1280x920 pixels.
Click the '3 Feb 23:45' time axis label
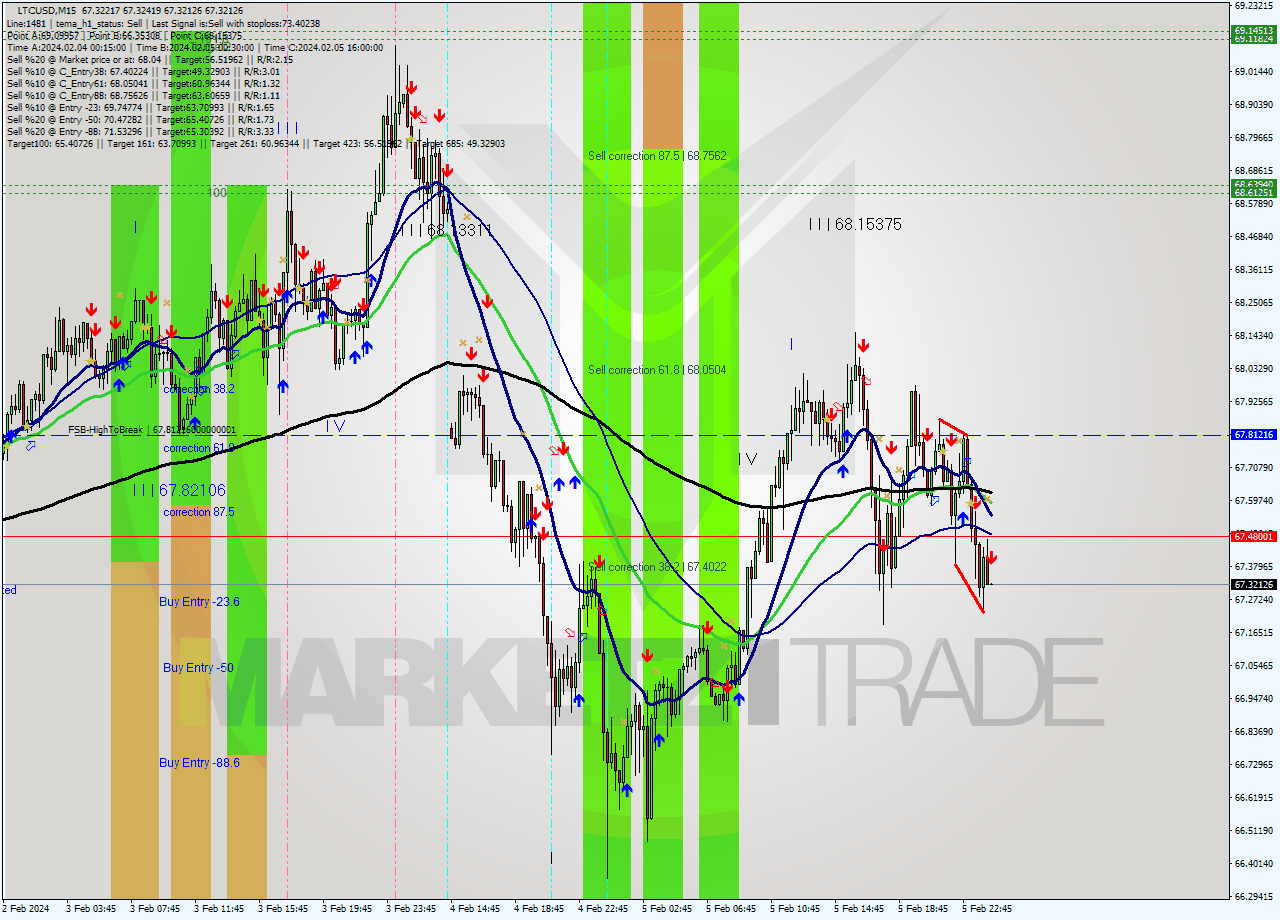pos(410,909)
